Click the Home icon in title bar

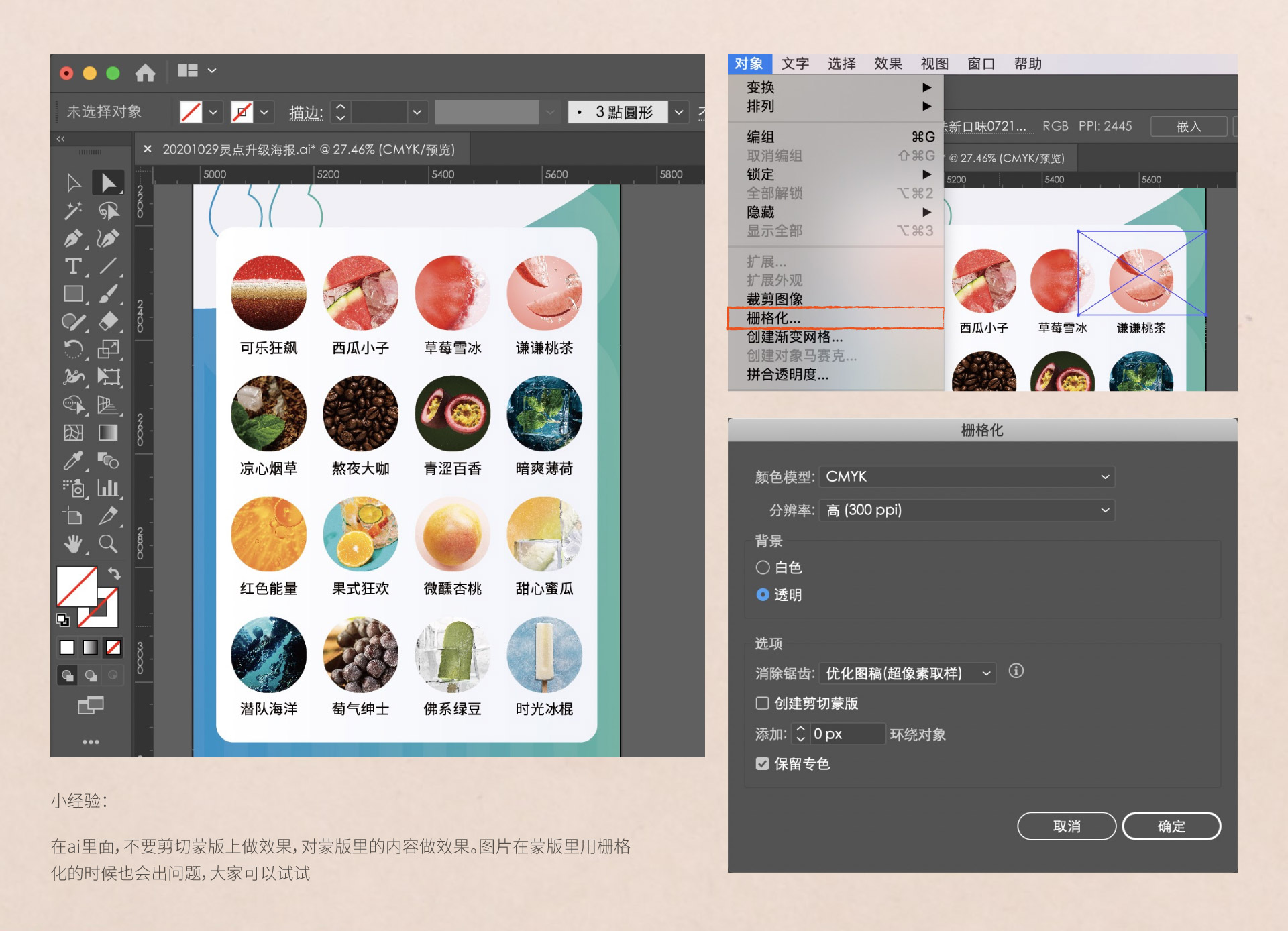point(145,72)
